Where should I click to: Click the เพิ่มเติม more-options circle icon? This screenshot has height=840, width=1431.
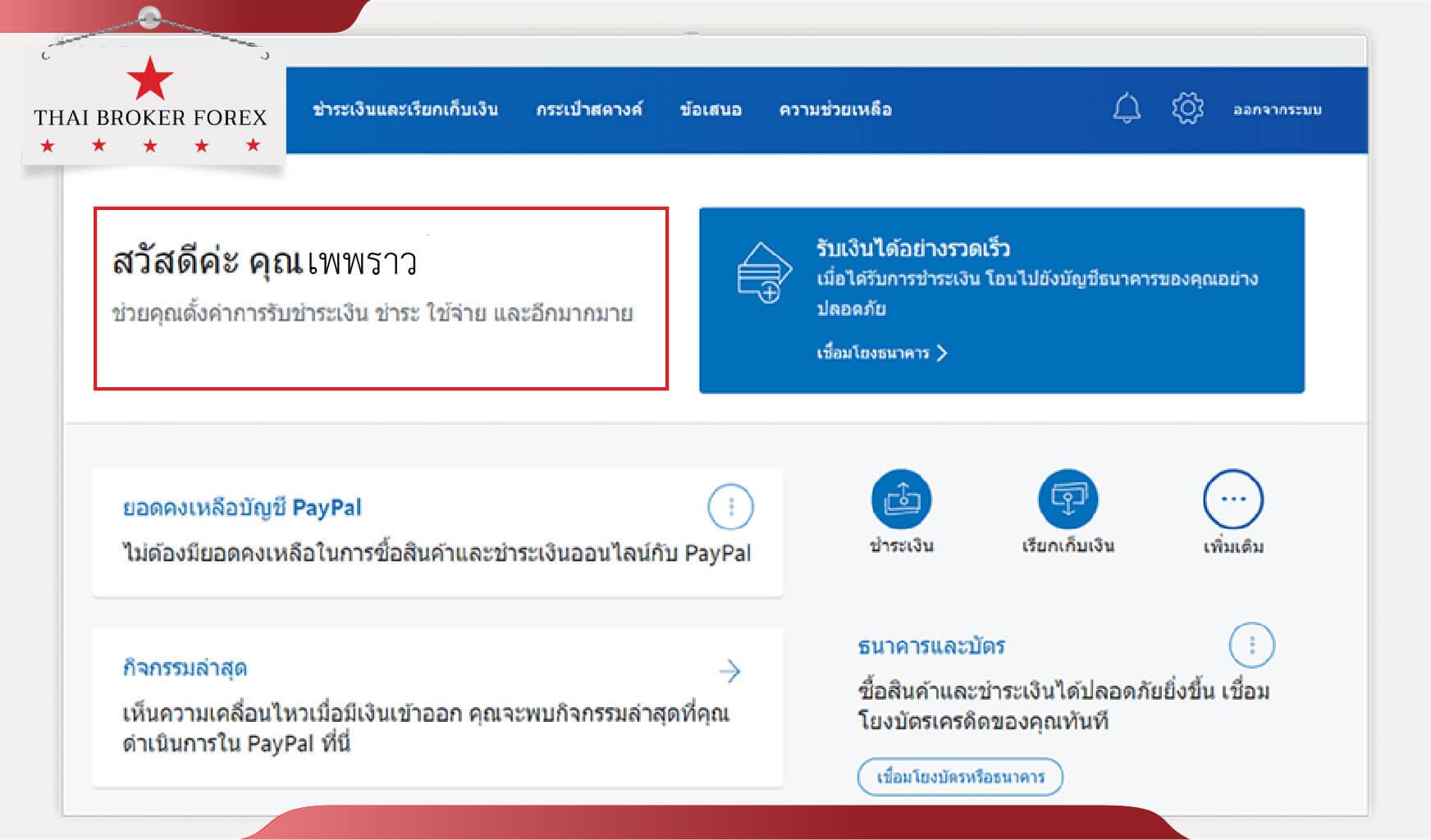1233,499
